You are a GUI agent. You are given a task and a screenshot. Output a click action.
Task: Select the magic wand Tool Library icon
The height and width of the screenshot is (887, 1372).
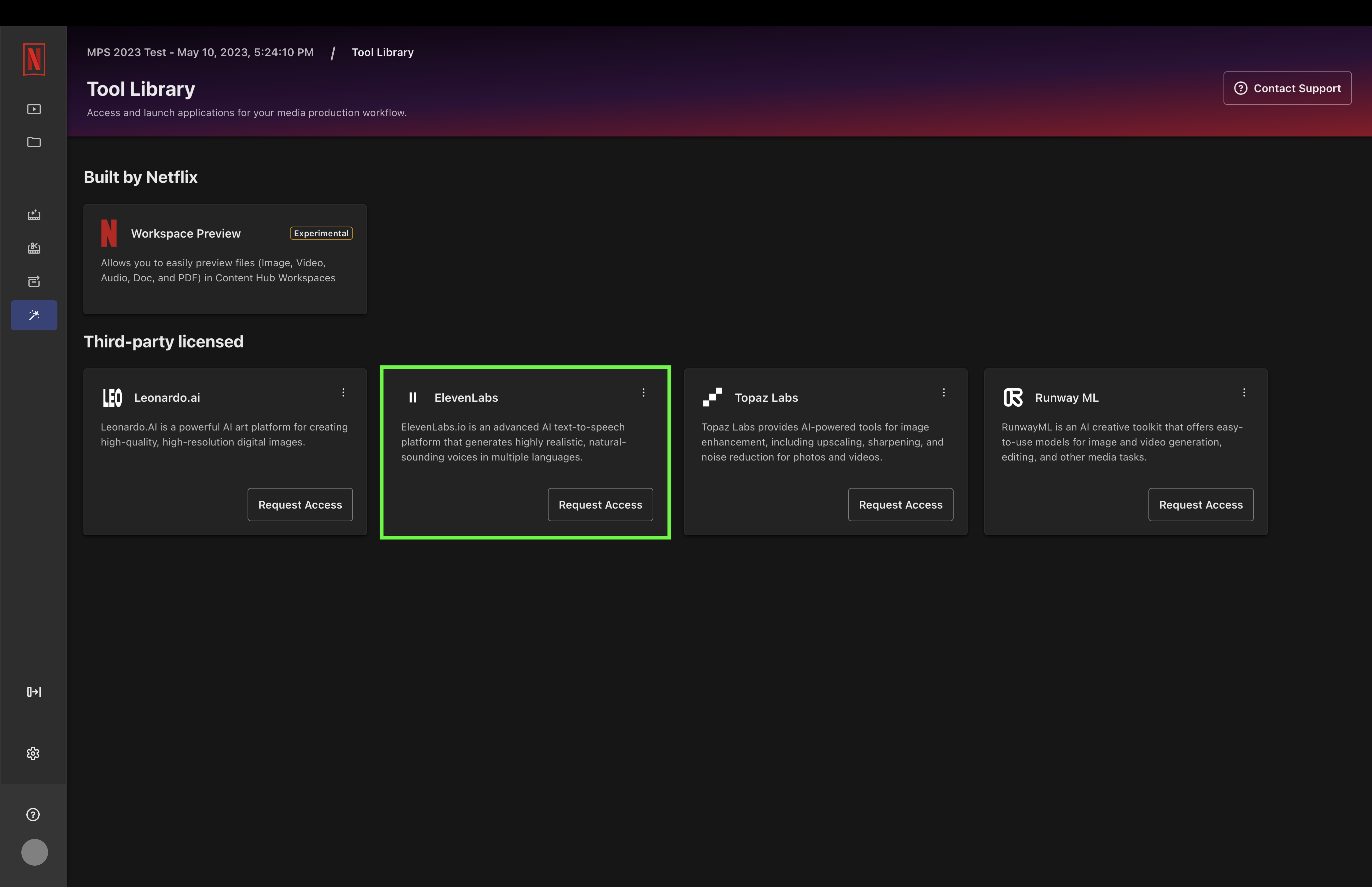34,315
